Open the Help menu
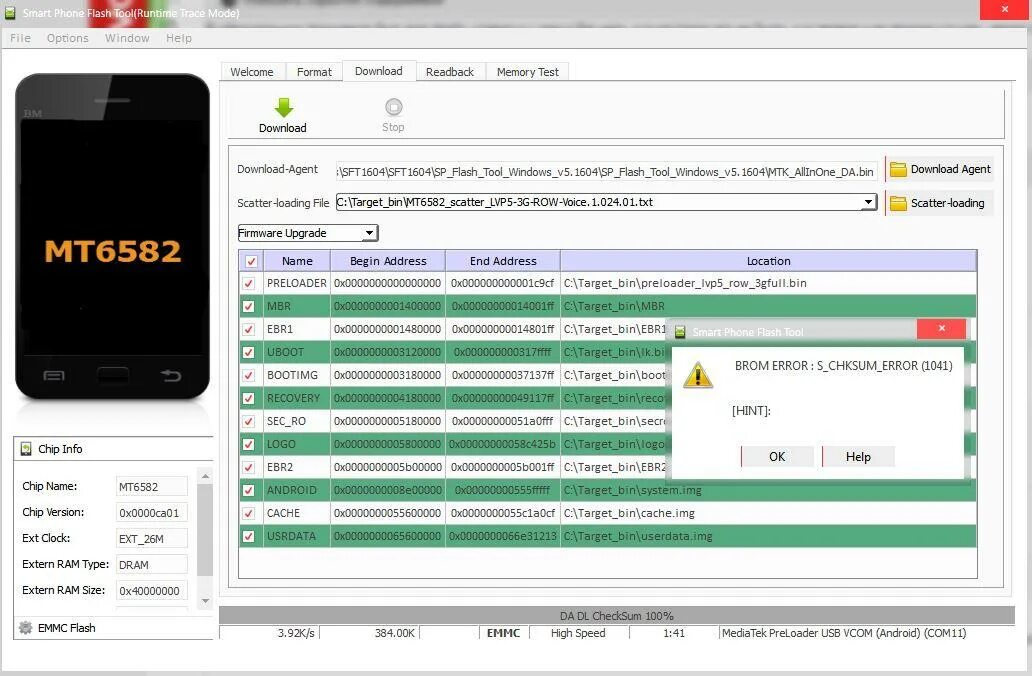Viewport: 1032px width, 676px height. tap(178, 38)
